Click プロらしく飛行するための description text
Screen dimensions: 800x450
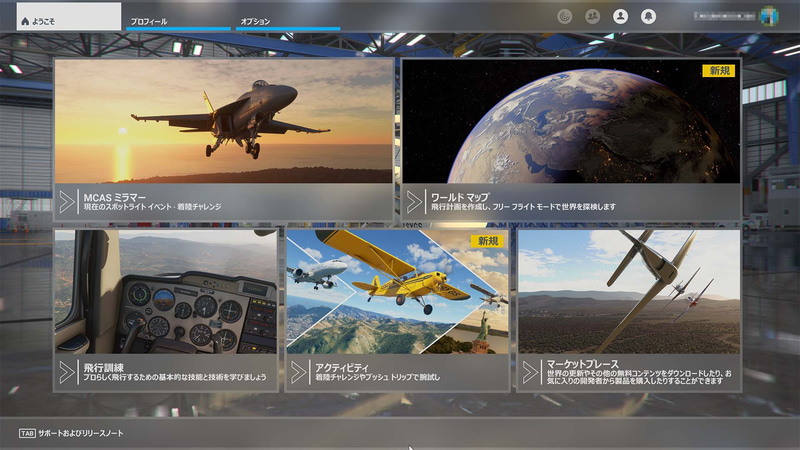click(x=174, y=377)
